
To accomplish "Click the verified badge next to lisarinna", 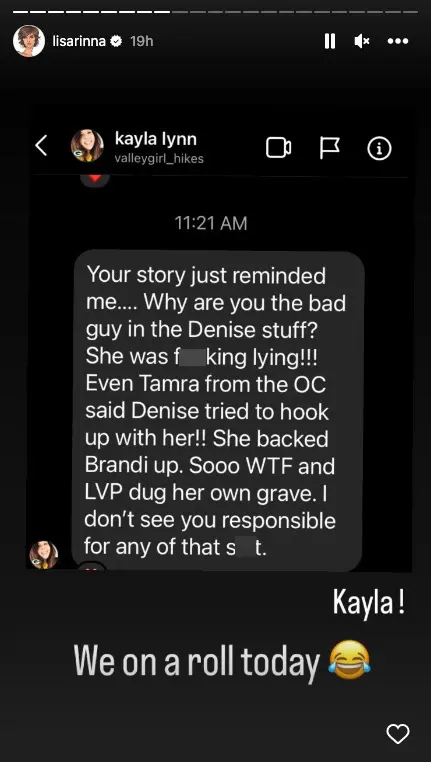I will click(x=117, y=42).
